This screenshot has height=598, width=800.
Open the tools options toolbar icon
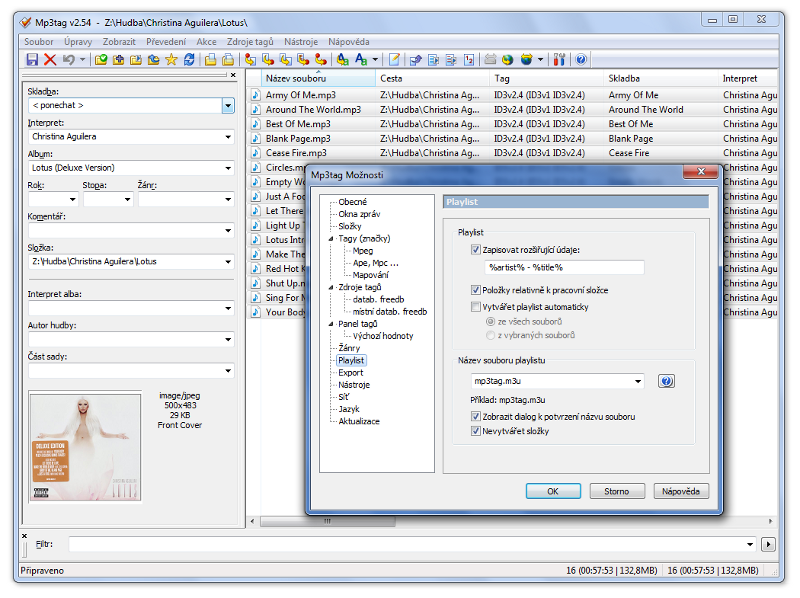(559, 60)
